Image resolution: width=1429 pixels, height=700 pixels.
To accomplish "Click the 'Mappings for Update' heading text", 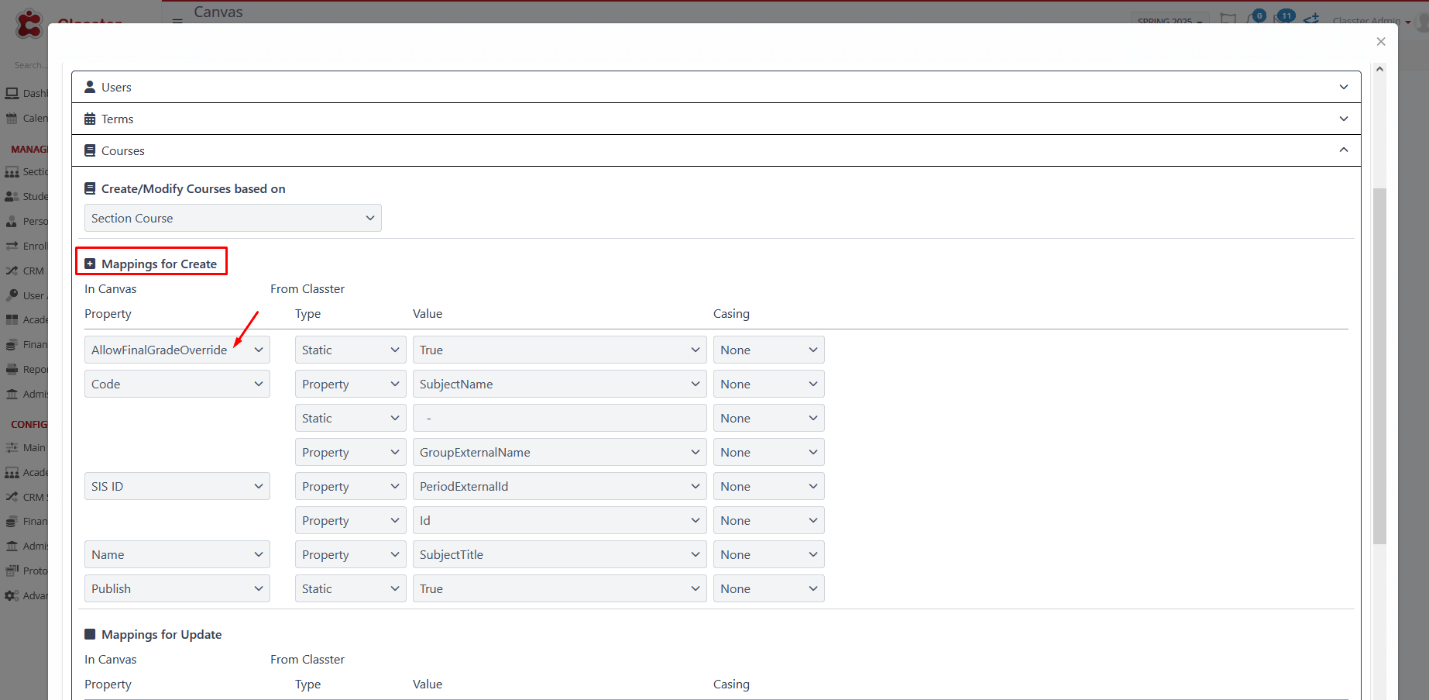I will click(161, 635).
